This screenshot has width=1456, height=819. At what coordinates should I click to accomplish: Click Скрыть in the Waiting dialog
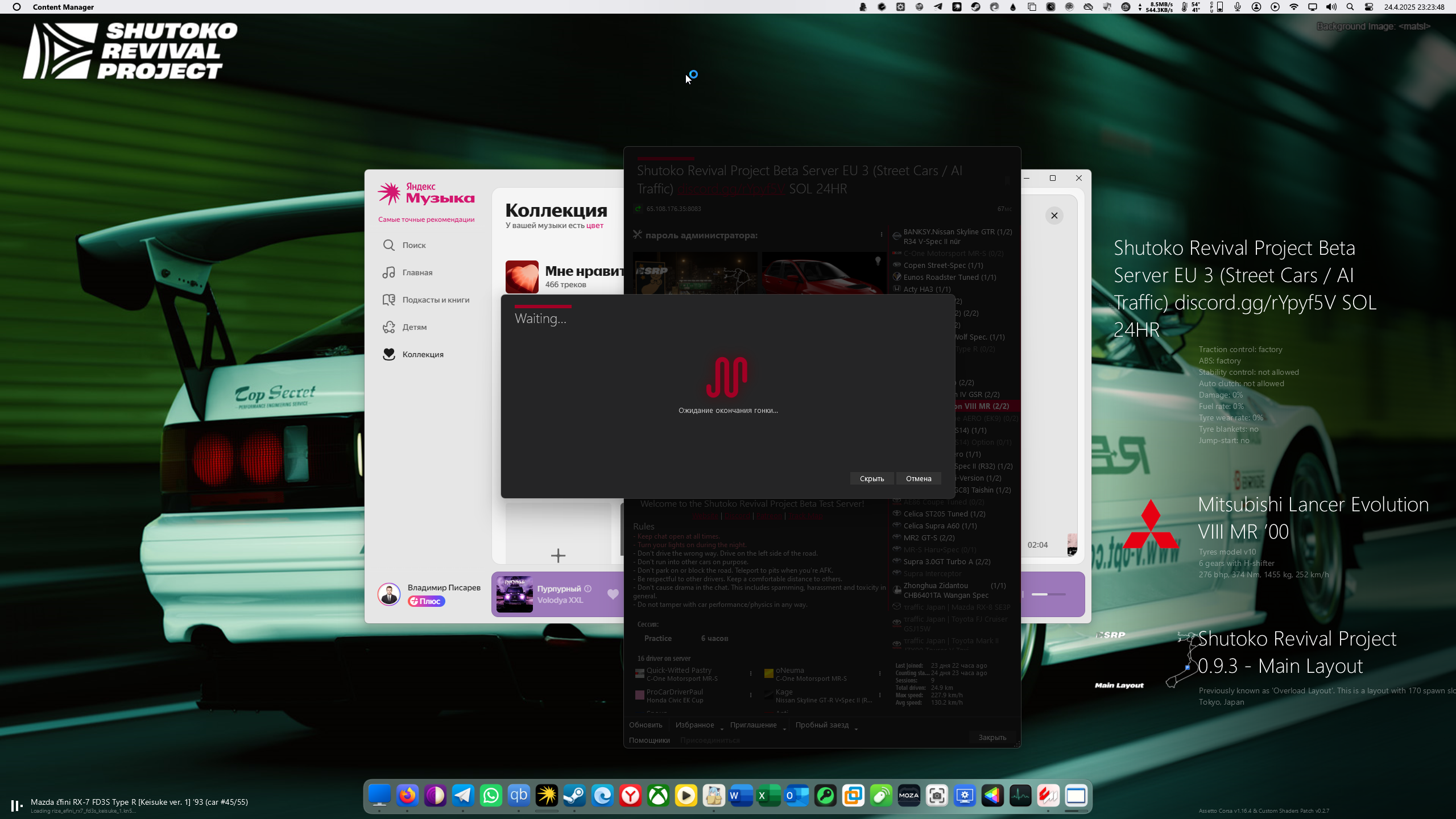[872, 479]
